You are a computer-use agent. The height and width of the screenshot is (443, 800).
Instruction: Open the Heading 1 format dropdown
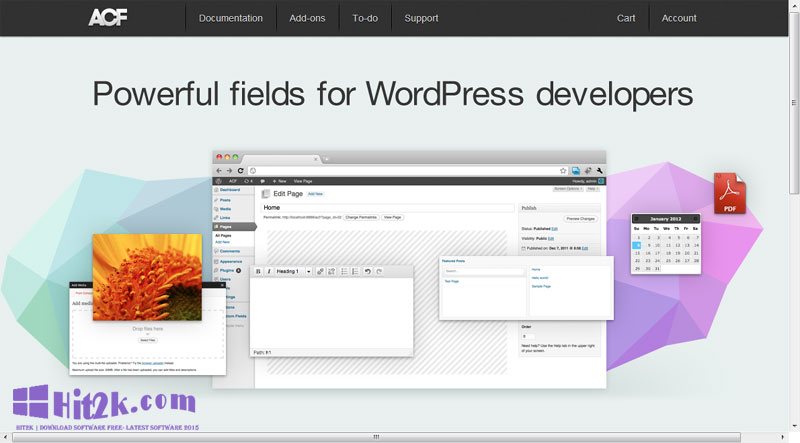pyautogui.click(x=293, y=272)
